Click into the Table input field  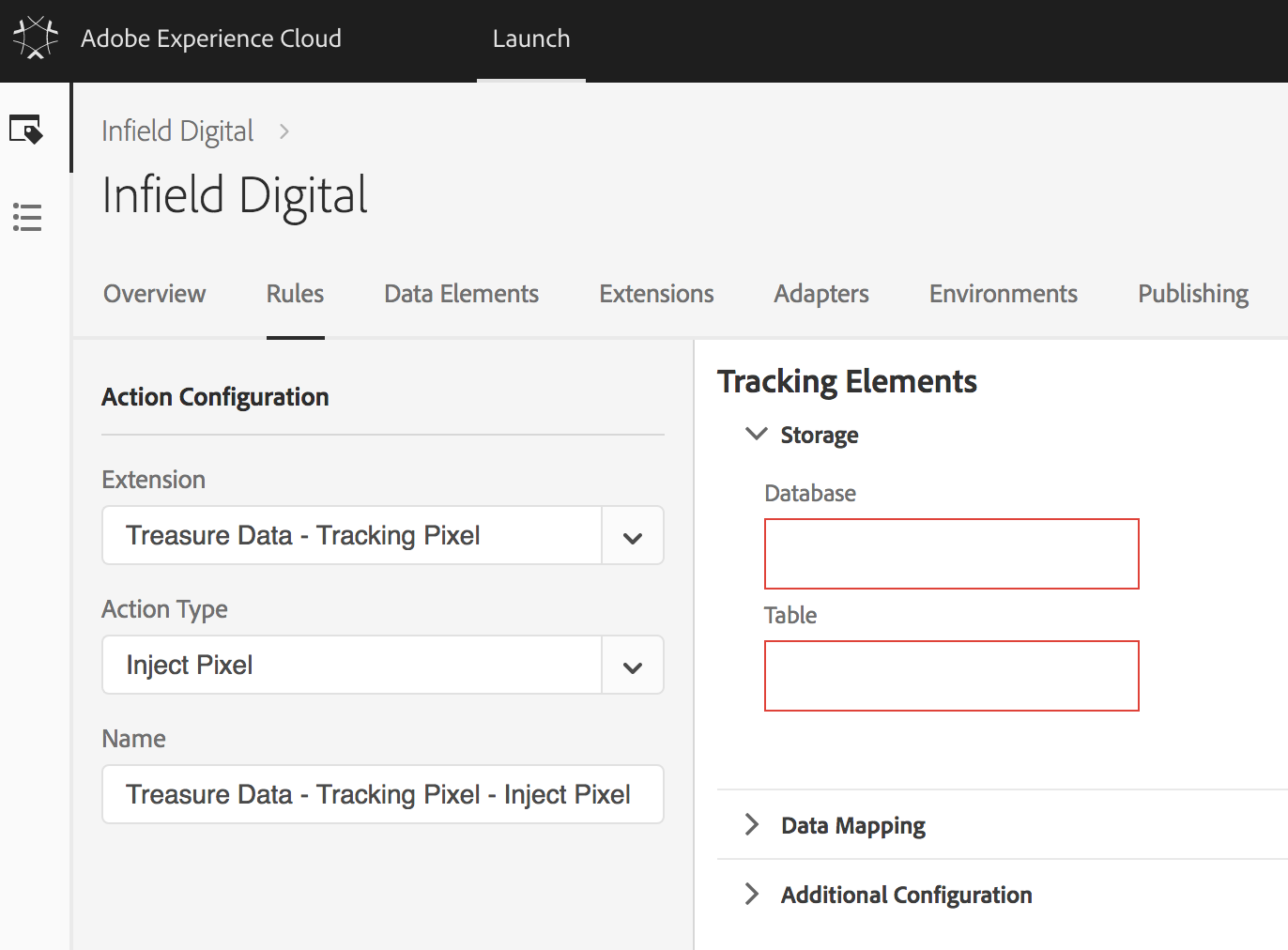(951, 676)
